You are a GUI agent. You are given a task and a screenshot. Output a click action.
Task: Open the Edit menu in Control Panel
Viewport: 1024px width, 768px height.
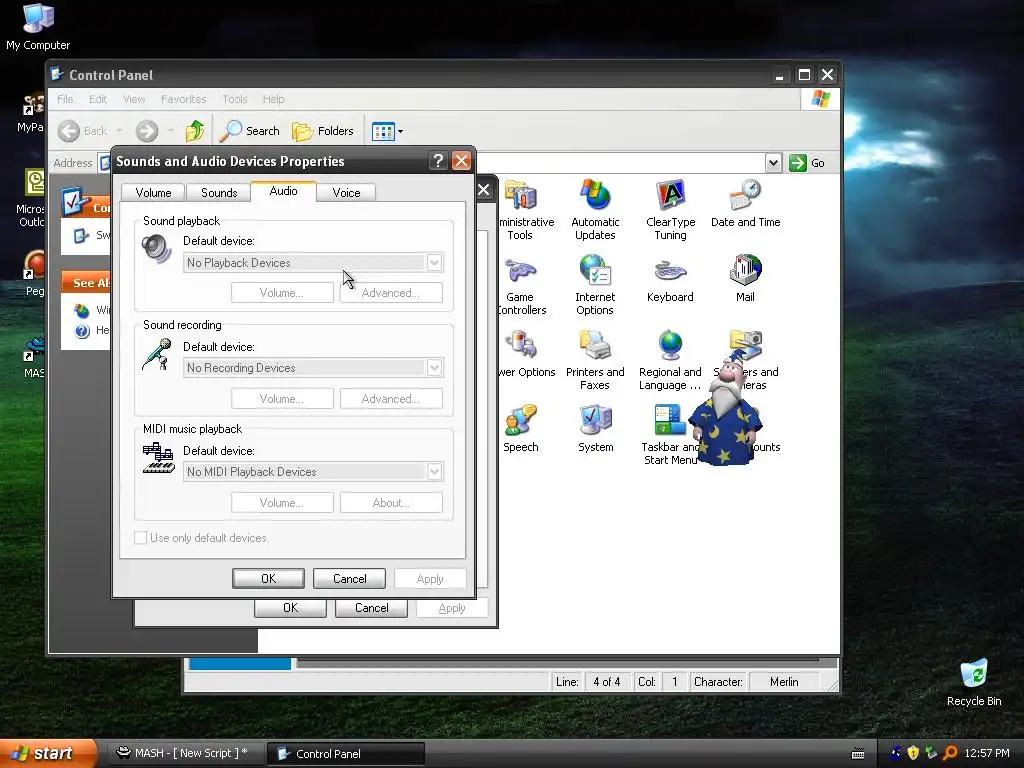(98, 99)
